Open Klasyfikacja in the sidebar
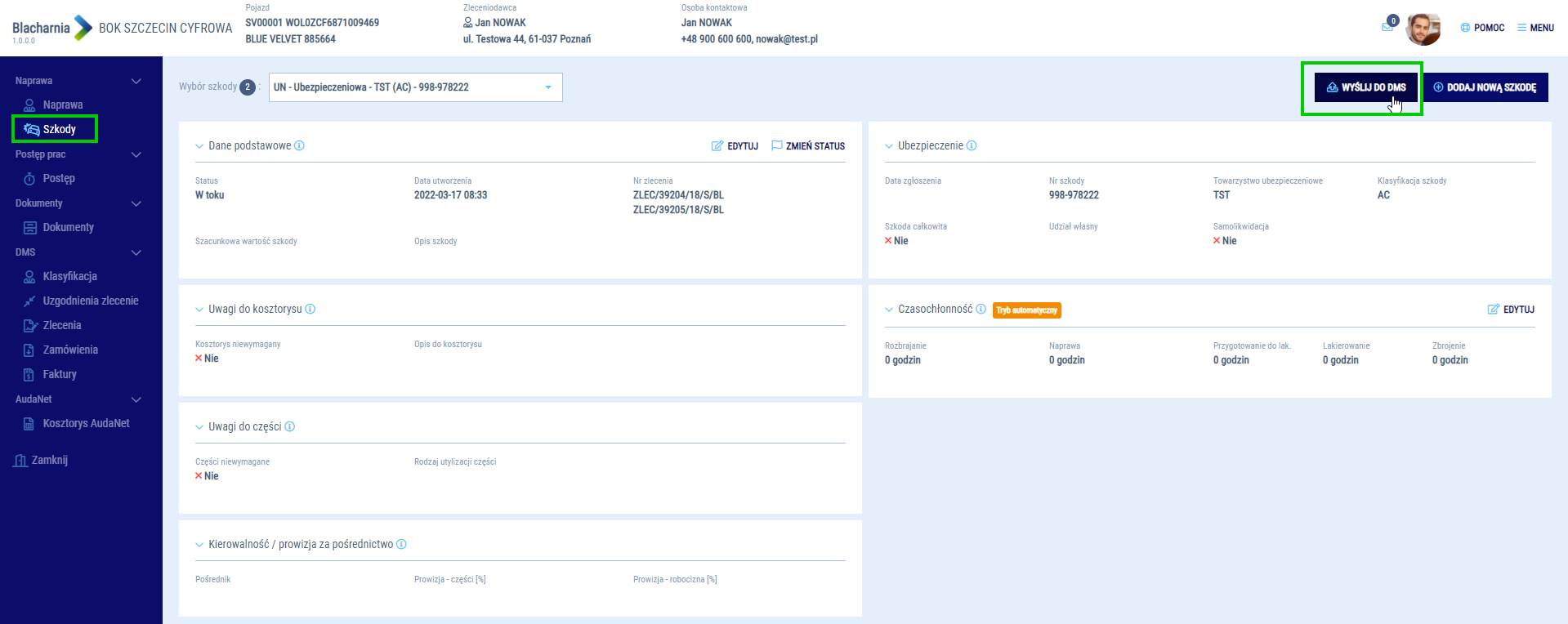Viewport: 1568px width, 624px height. point(69,276)
